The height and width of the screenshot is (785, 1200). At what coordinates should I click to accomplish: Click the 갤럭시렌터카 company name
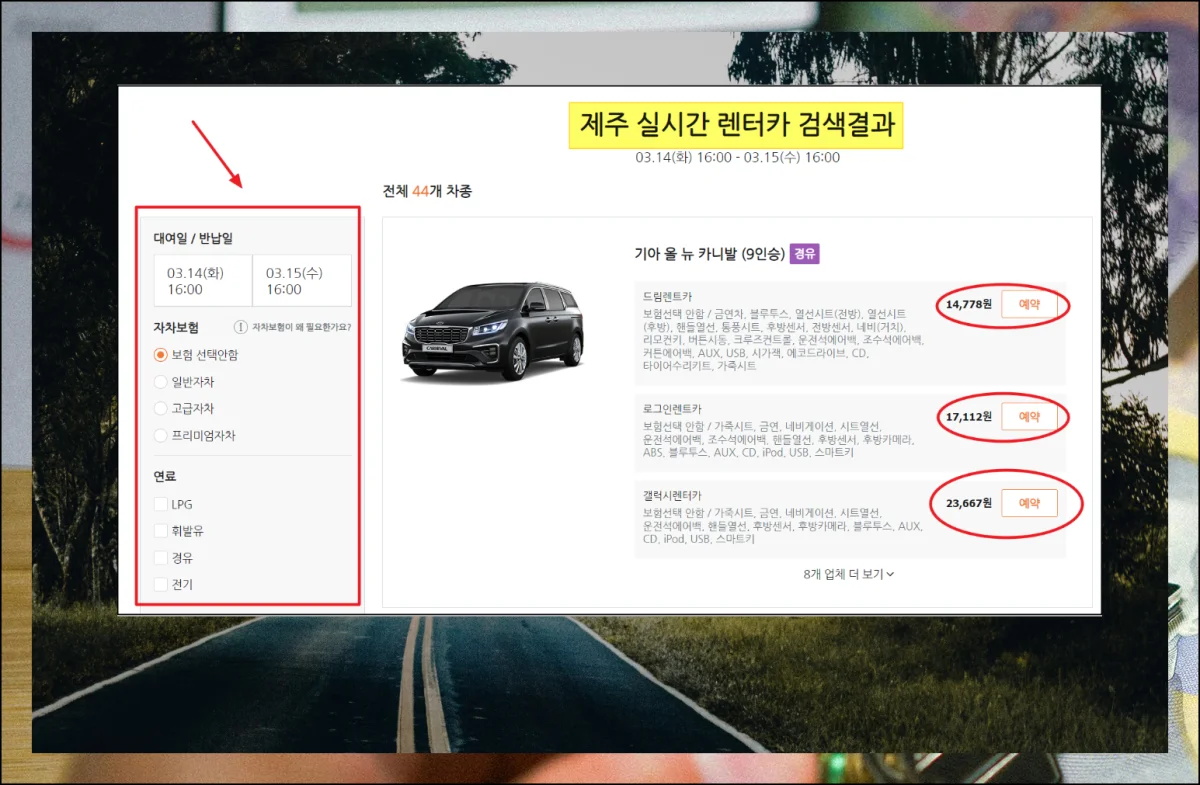pos(672,495)
